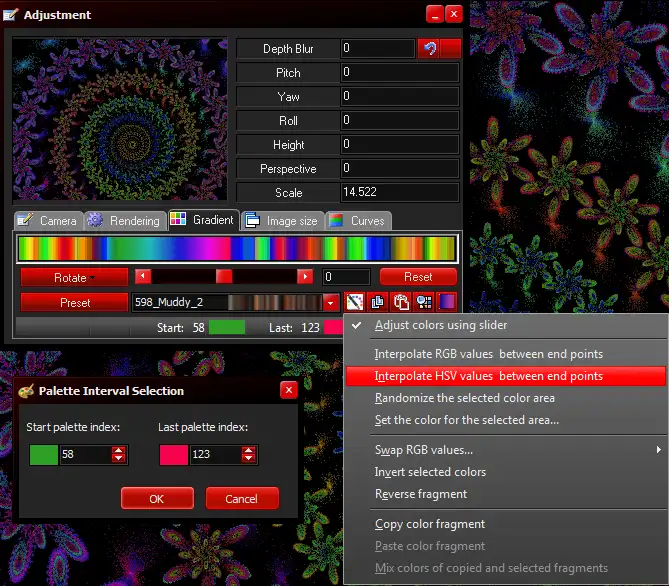Decrease the Last palette index with down arrow
Screen dimensions: 669x586
[248, 458]
